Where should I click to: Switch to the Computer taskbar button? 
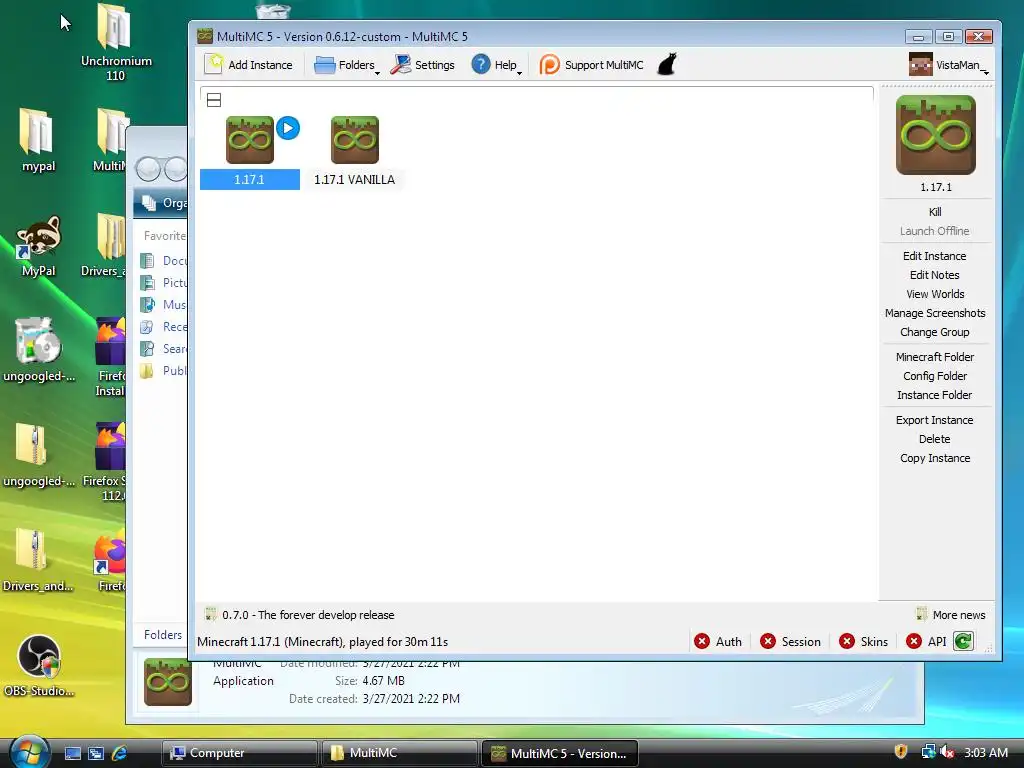[239, 753]
